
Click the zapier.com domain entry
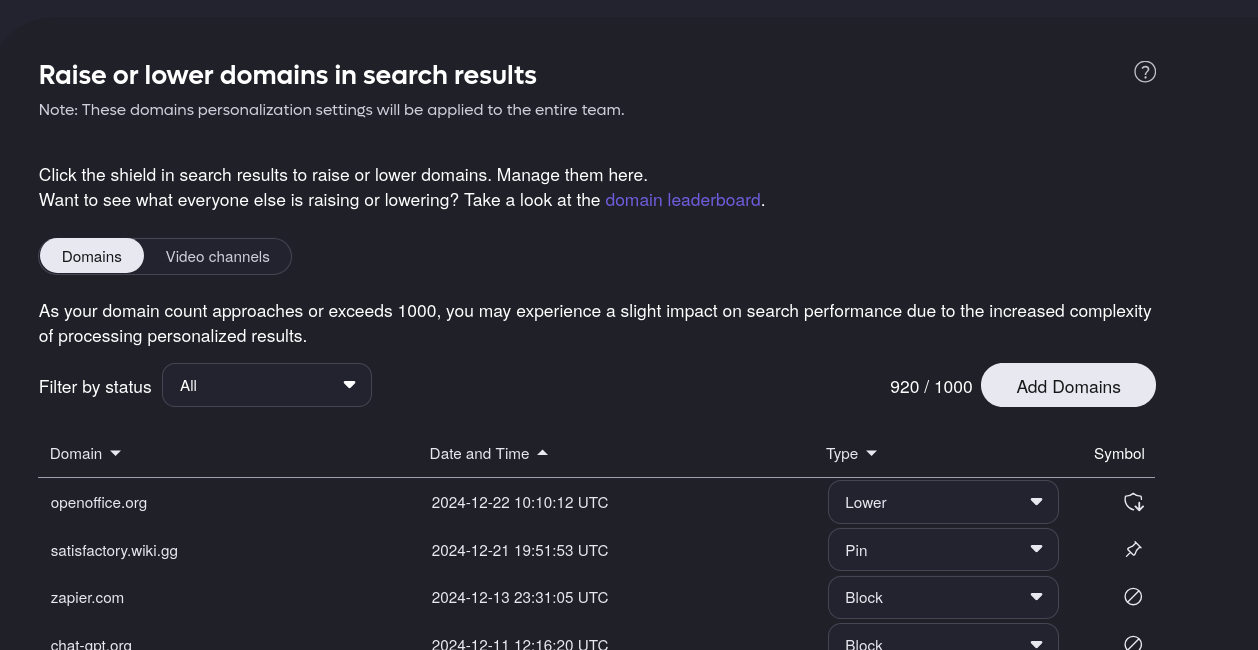coord(87,598)
